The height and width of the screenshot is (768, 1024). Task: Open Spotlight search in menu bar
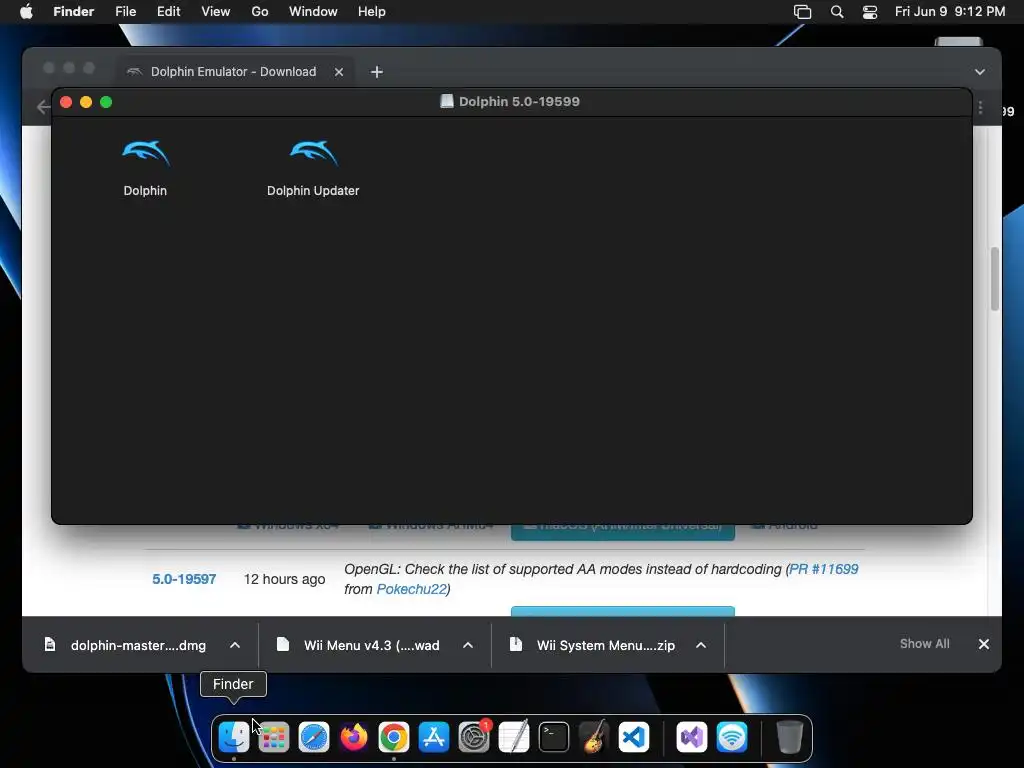(837, 12)
